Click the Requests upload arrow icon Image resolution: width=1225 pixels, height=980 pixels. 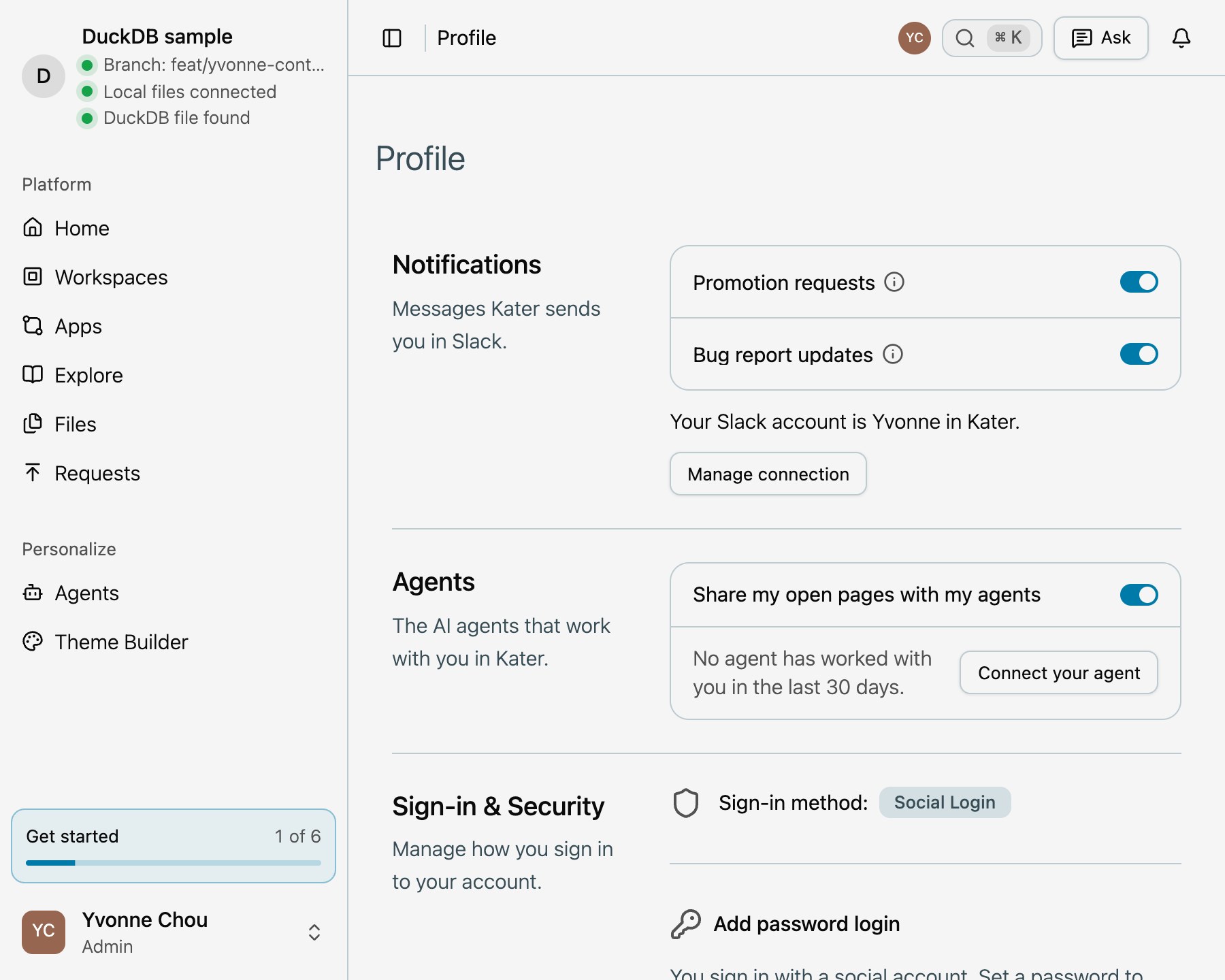(33, 472)
